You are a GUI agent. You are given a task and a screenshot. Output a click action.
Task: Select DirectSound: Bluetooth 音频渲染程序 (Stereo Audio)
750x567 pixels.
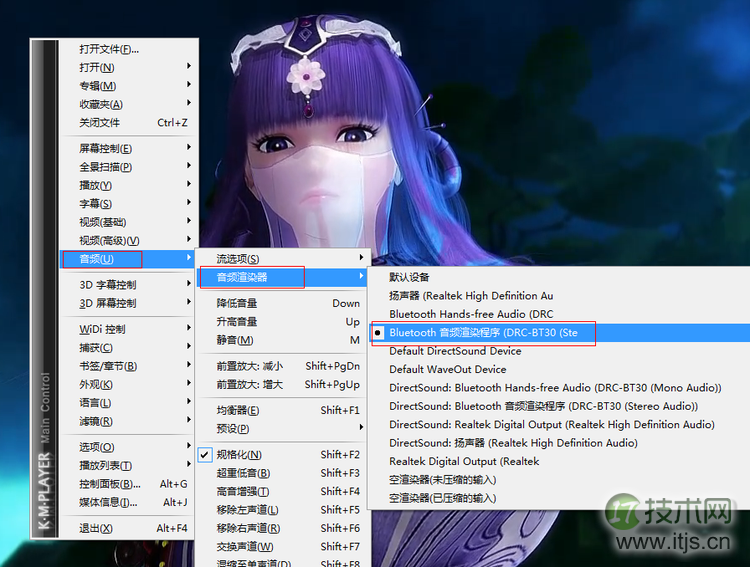[560, 406]
